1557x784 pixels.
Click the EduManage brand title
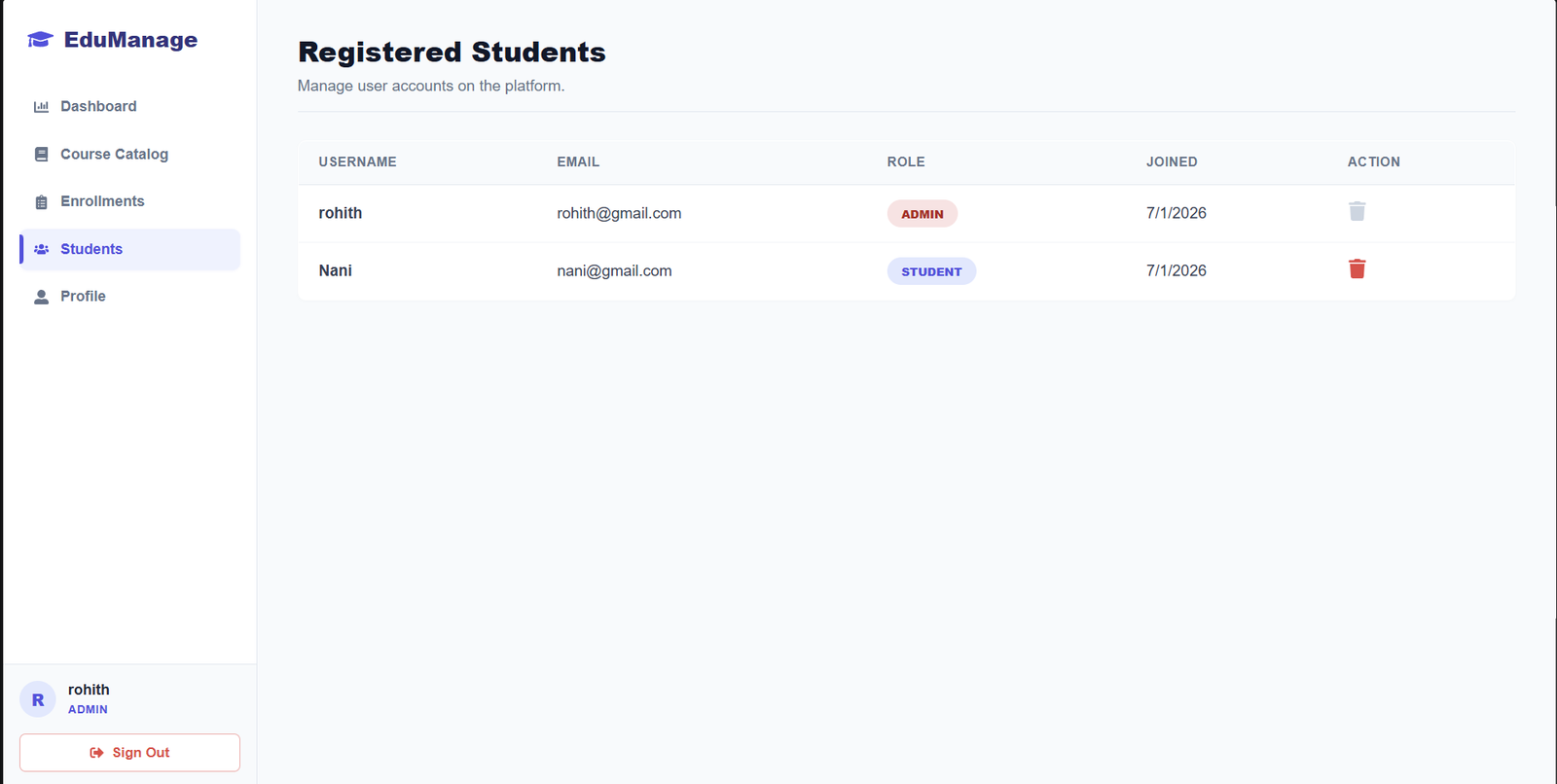(130, 40)
